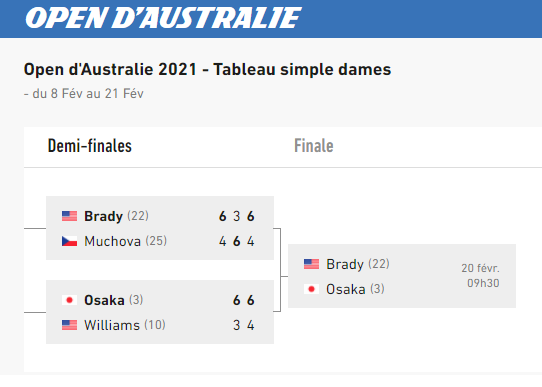The width and height of the screenshot is (542, 387).
Task: Click Muchova's score line 4 6 4
Action: click(237, 241)
